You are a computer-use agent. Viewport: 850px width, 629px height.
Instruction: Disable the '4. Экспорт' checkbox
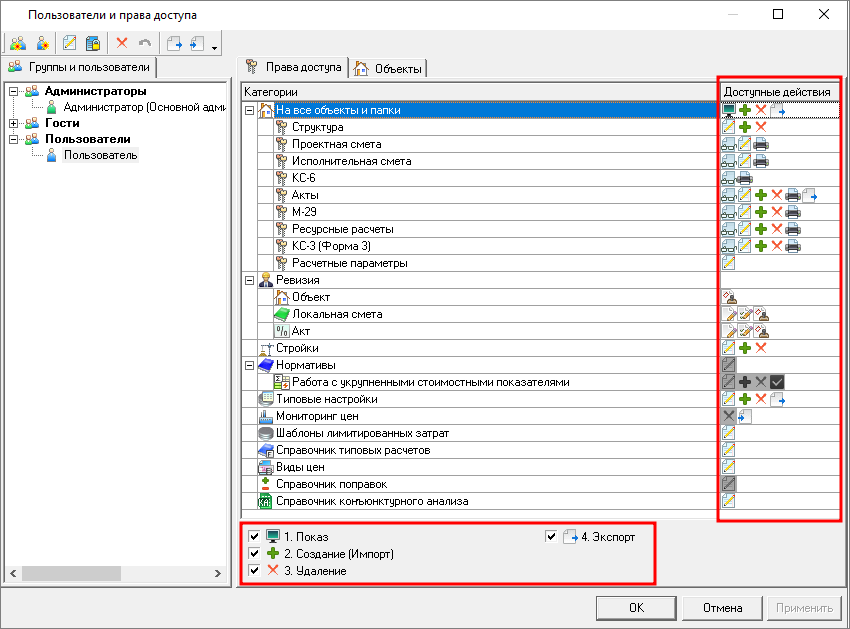[551, 537]
